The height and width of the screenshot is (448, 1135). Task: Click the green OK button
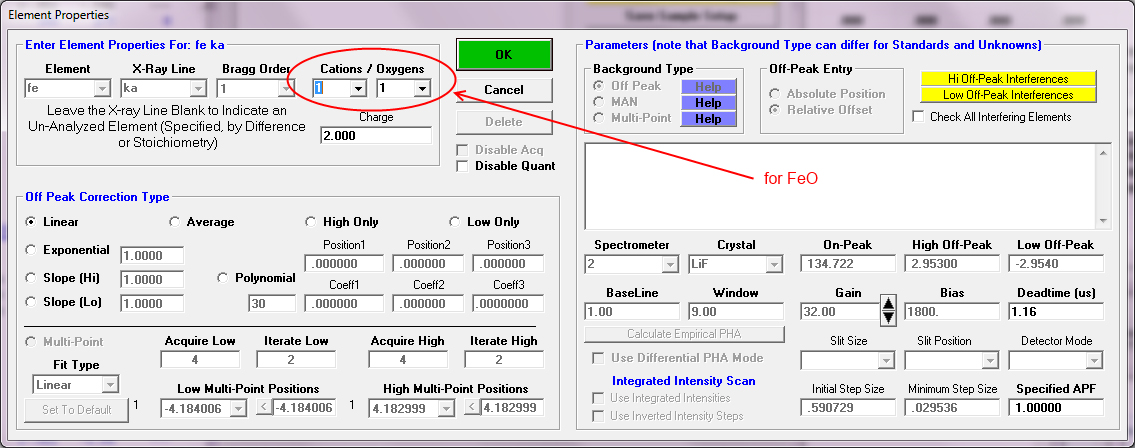(x=504, y=54)
